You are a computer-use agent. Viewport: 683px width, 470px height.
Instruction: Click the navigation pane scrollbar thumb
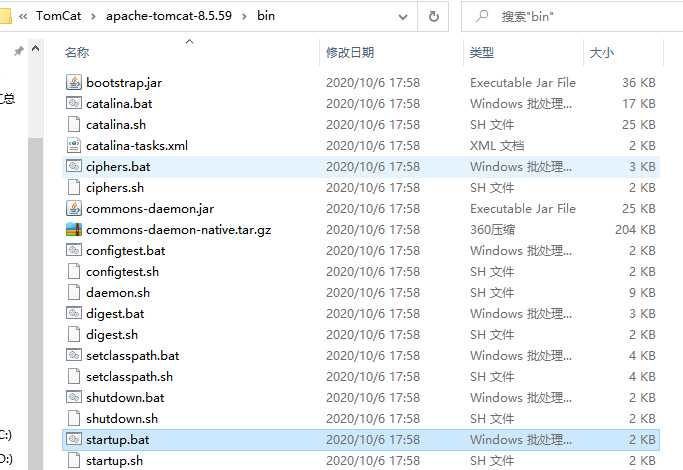pos(36,304)
